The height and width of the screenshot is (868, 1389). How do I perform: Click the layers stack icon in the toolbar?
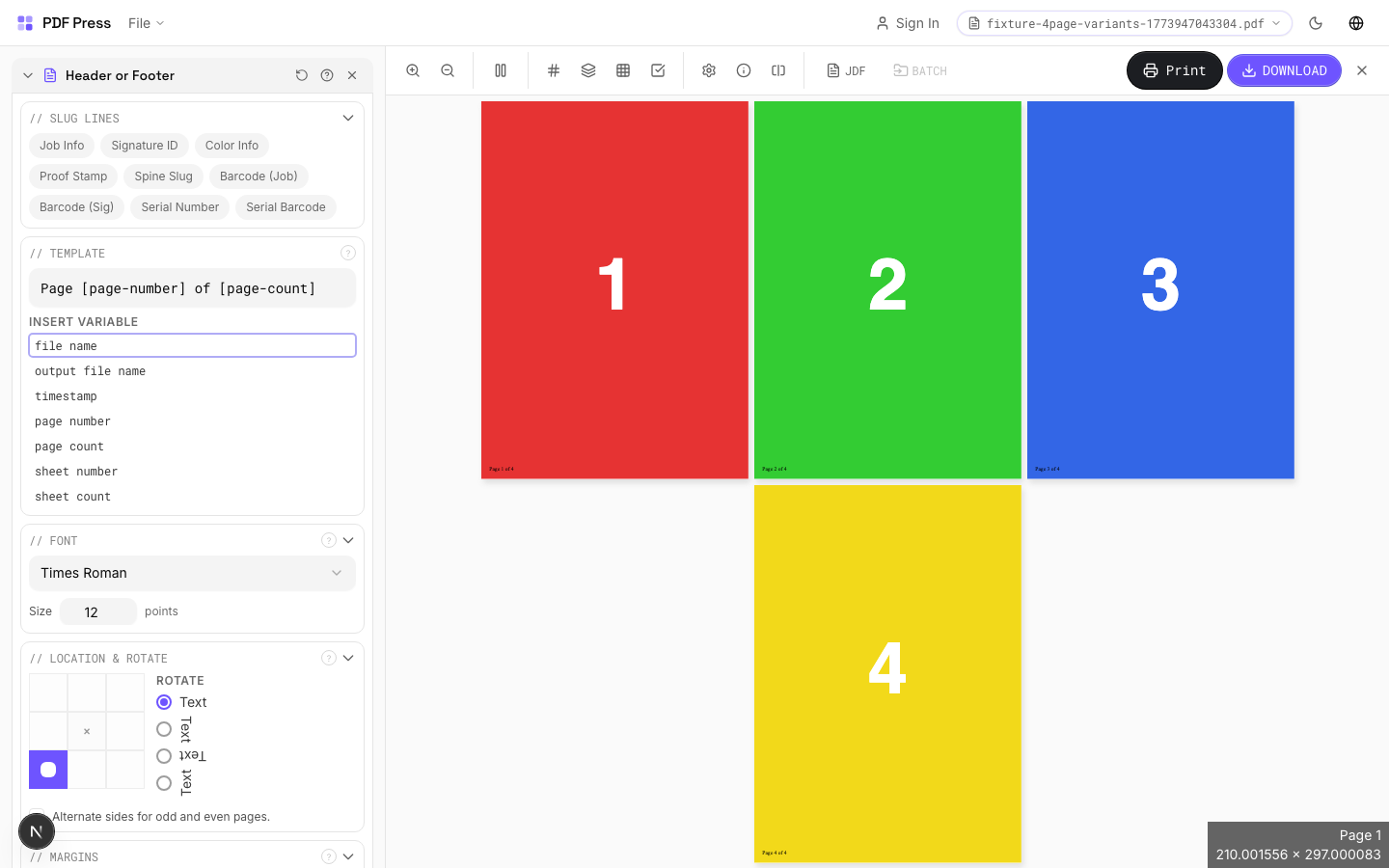588,70
